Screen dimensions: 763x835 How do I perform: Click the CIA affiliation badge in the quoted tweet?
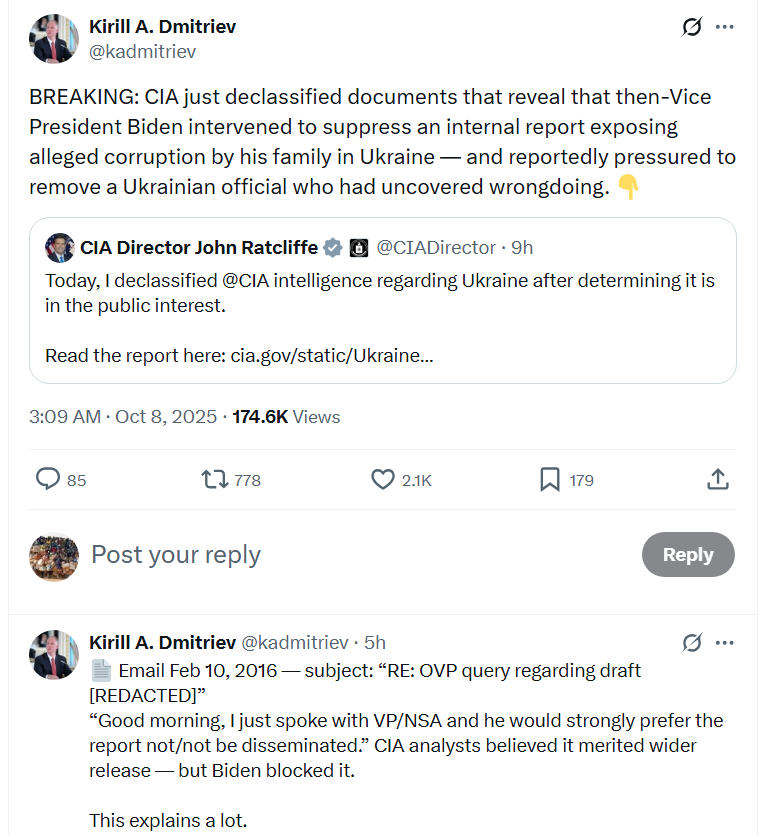359,247
